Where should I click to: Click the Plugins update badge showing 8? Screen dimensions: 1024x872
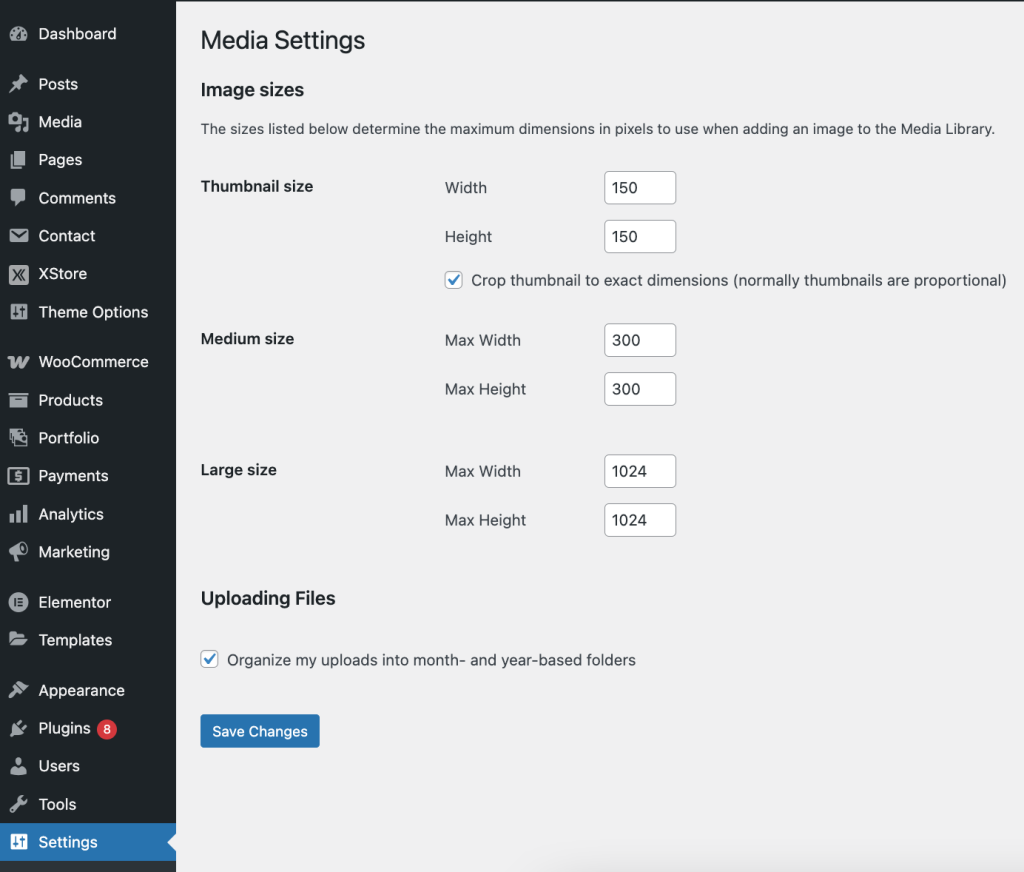pos(107,729)
